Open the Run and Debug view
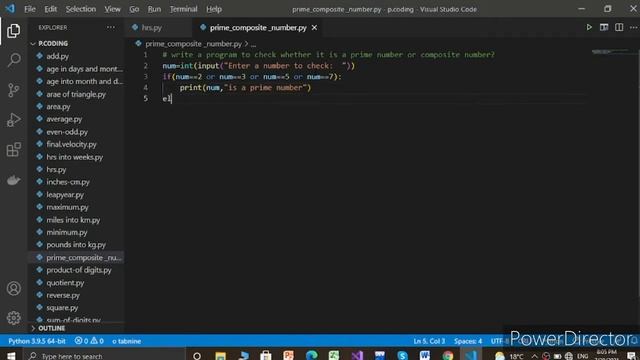640x360 pixels. pyautogui.click(x=13, y=120)
